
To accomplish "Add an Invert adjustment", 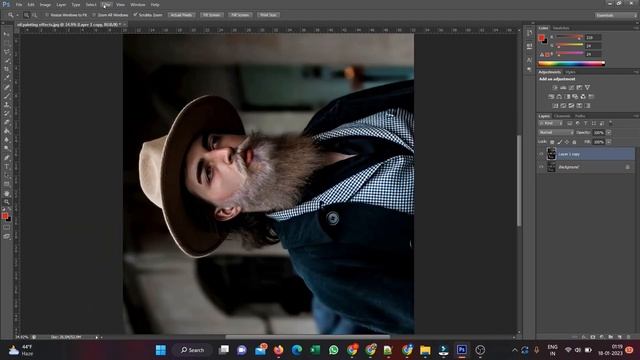I will click(555, 106).
